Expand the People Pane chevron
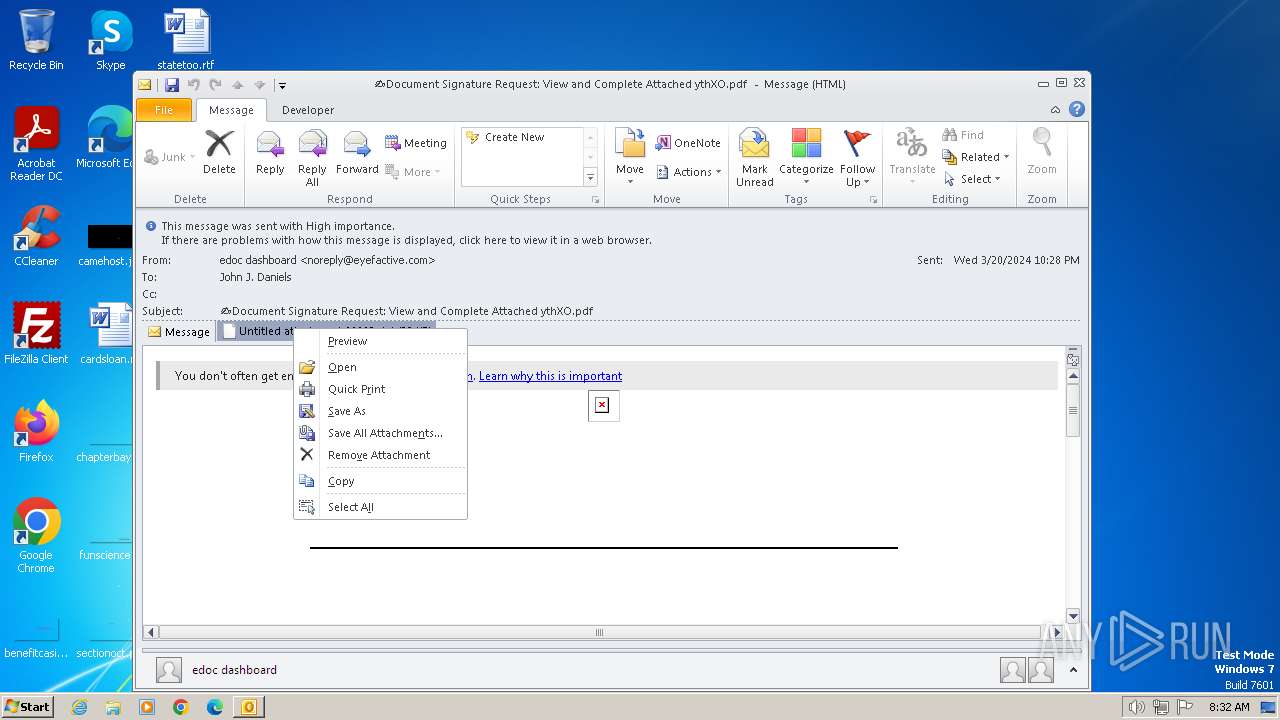The height and width of the screenshot is (720, 1280). pyautogui.click(x=1073, y=670)
